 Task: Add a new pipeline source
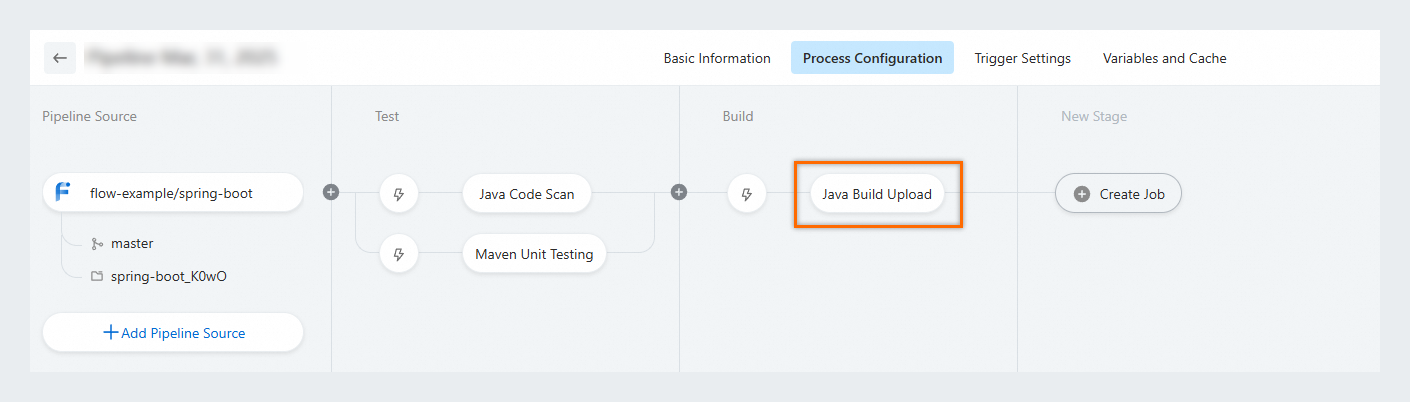pos(173,333)
